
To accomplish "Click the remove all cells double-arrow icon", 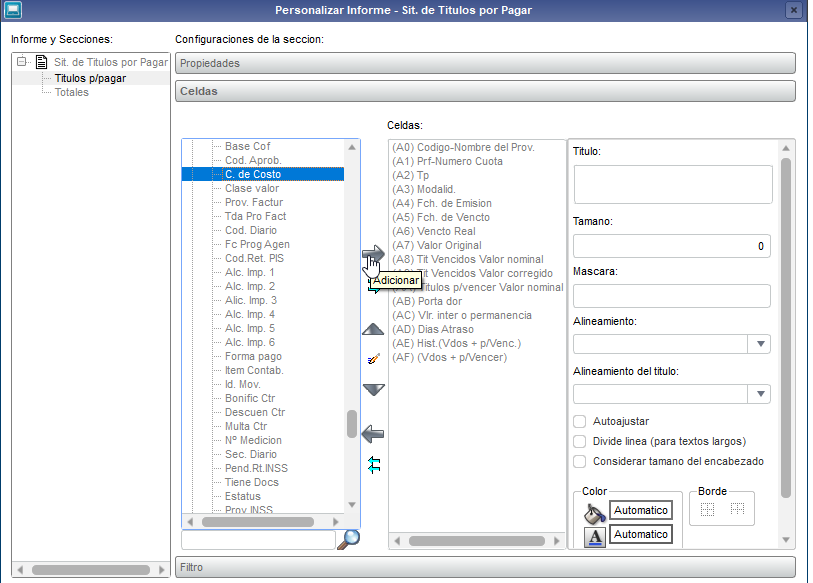I will click(x=374, y=465).
